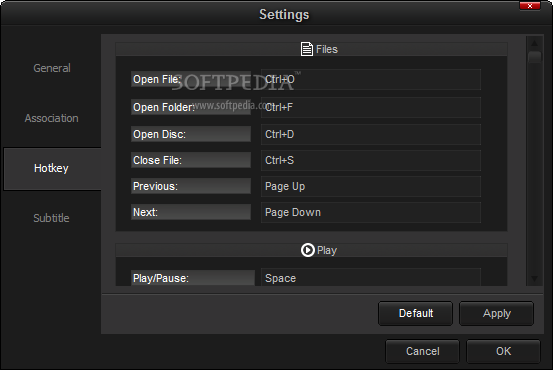The width and height of the screenshot is (553, 370).
Task: Click the scrollbar down arrow
Action: coord(534,279)
